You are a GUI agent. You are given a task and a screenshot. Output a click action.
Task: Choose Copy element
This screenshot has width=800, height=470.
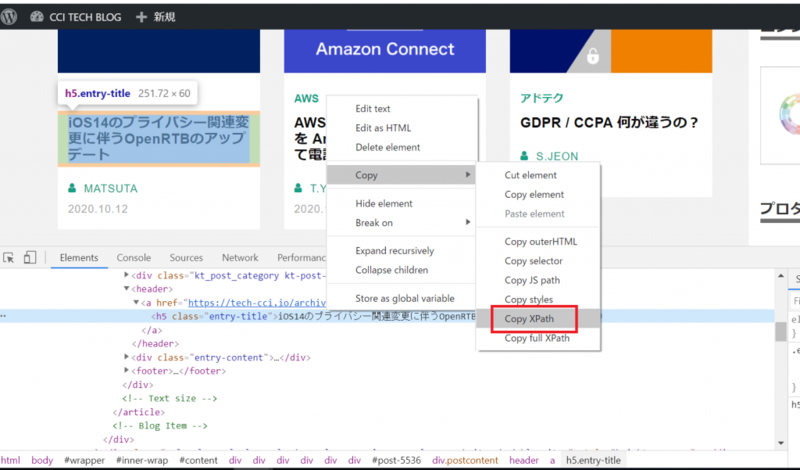tap(534, 194)
